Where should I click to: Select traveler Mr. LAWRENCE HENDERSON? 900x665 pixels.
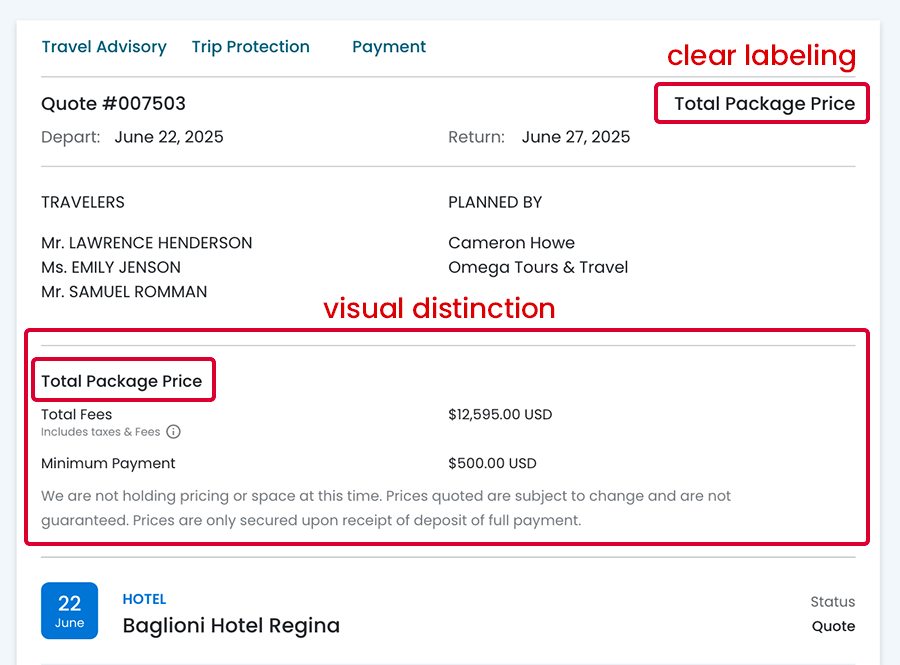tap(146, 243)
